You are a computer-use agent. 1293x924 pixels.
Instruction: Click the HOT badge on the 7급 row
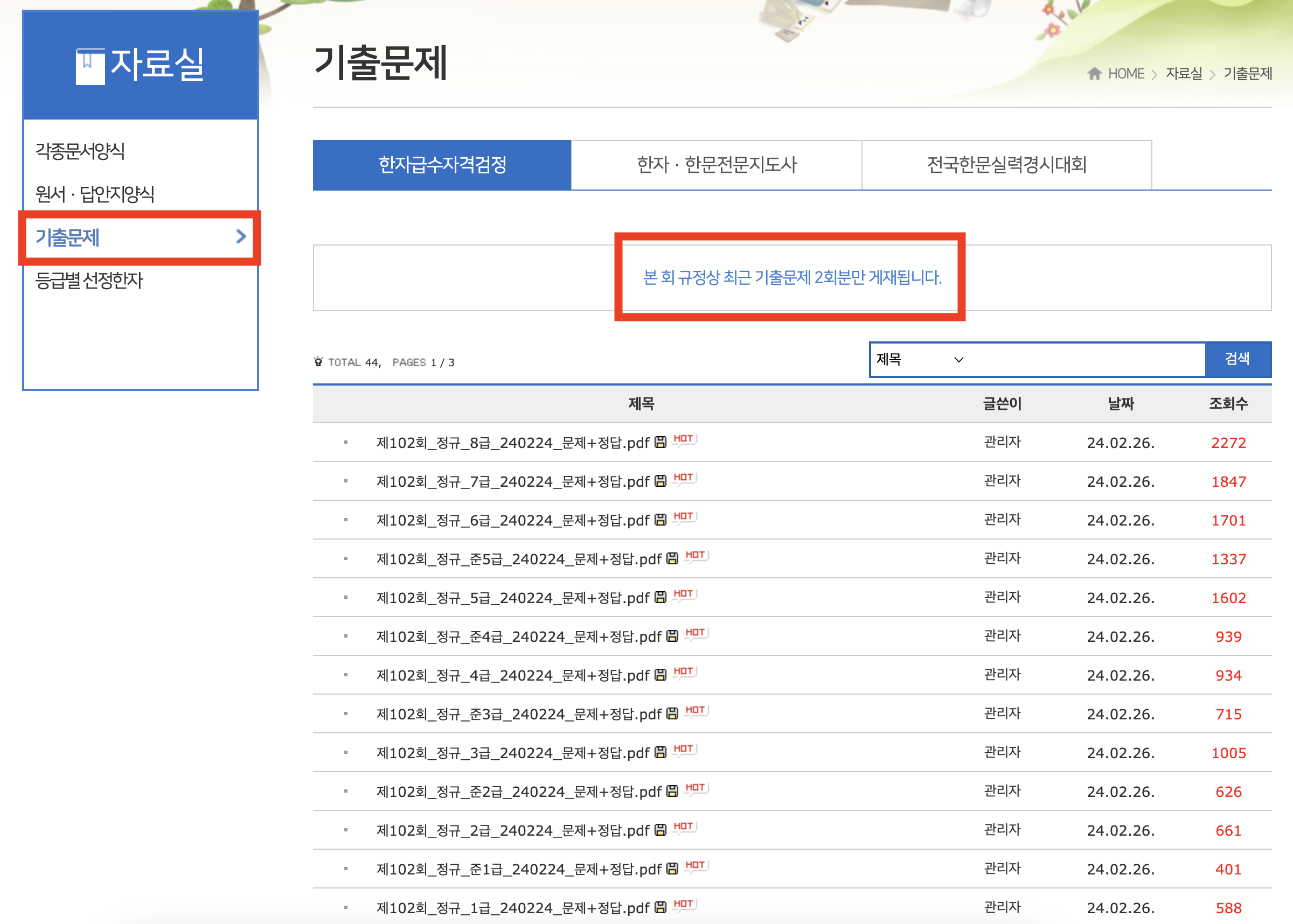tap(684, 479)
